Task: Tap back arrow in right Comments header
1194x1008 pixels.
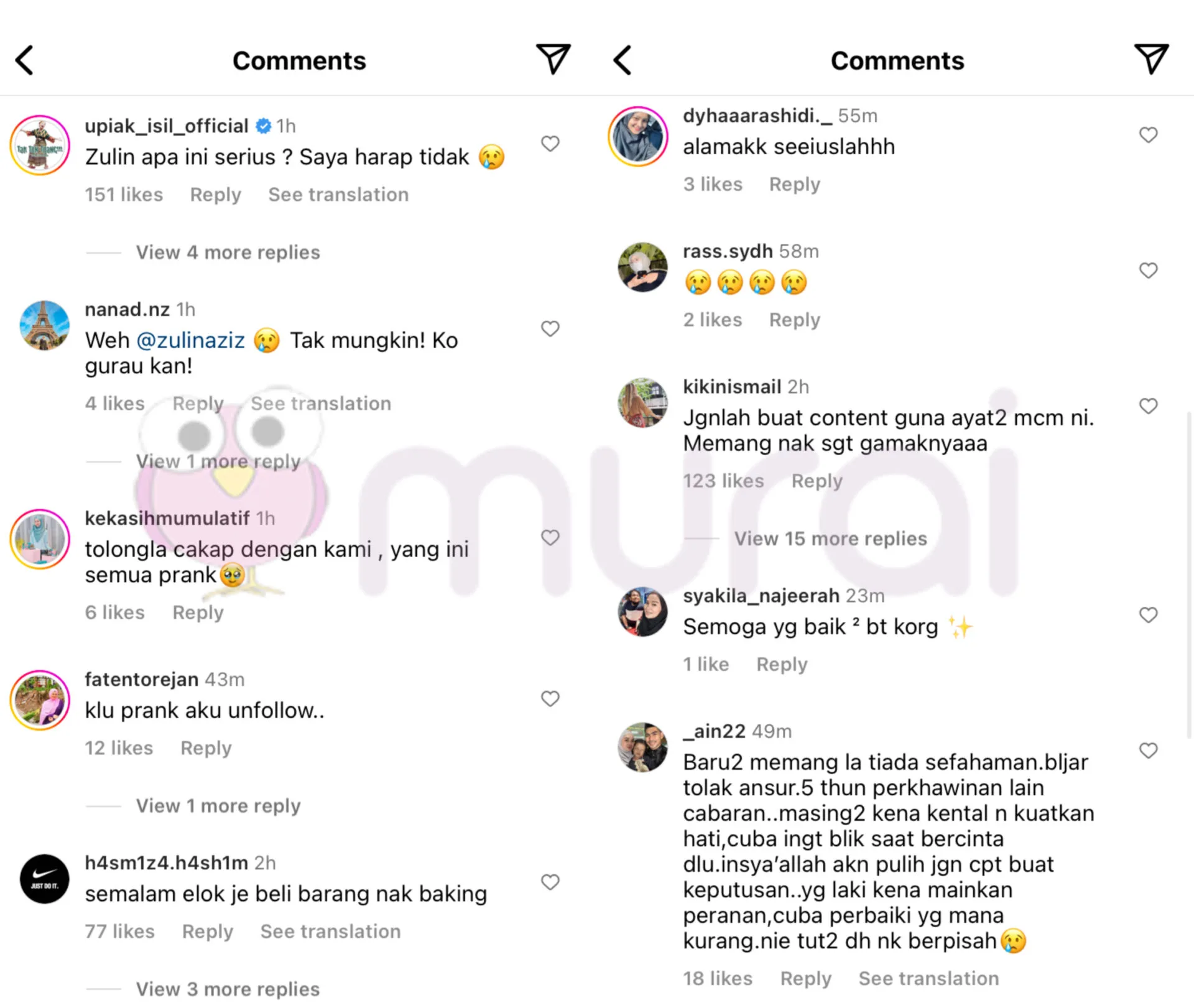Action: point(622,60)
